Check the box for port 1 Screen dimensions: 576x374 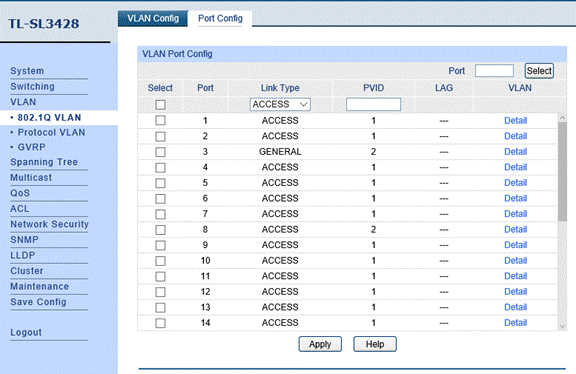click(160, 121)
